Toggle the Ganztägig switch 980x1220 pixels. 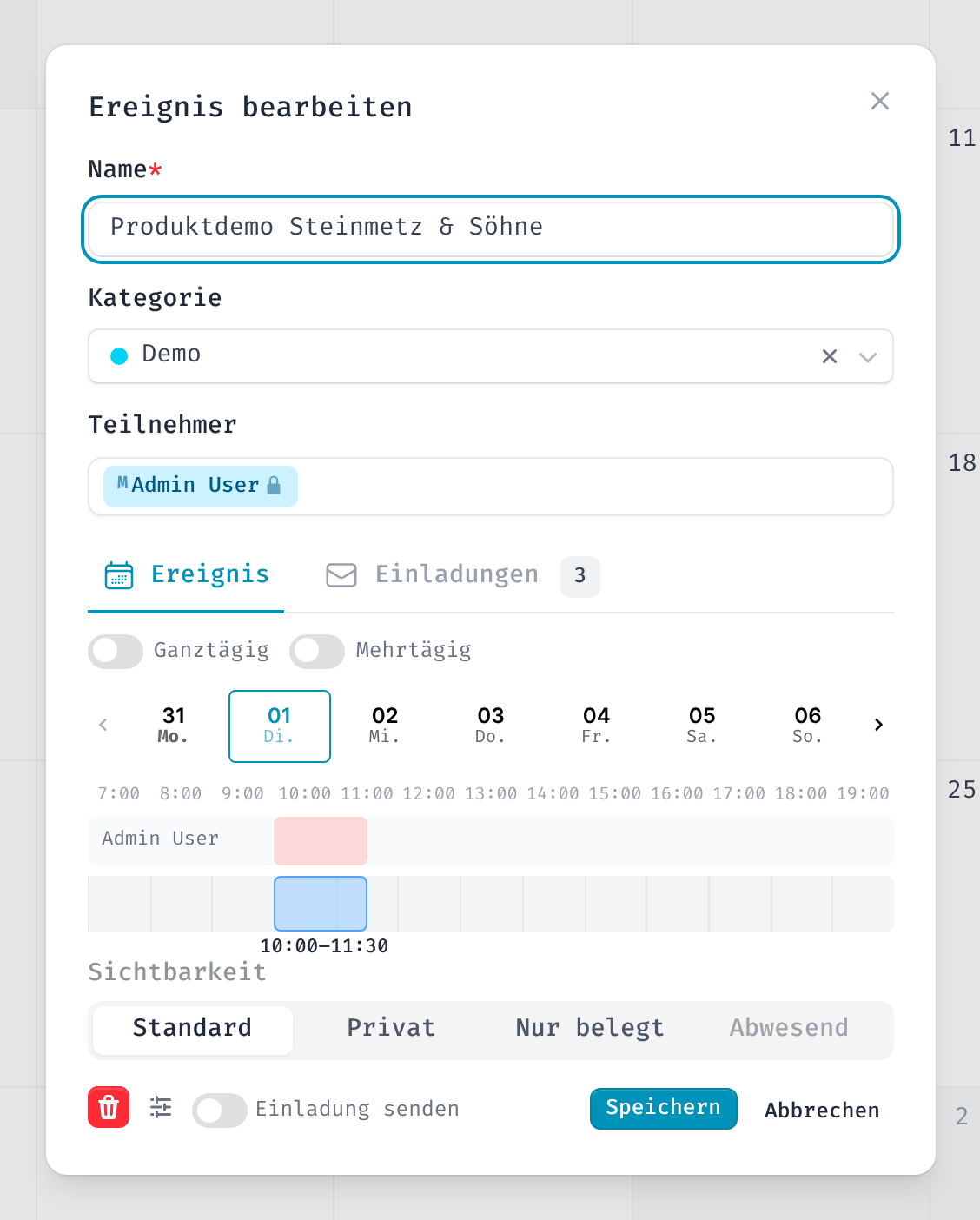click(116, 652)
